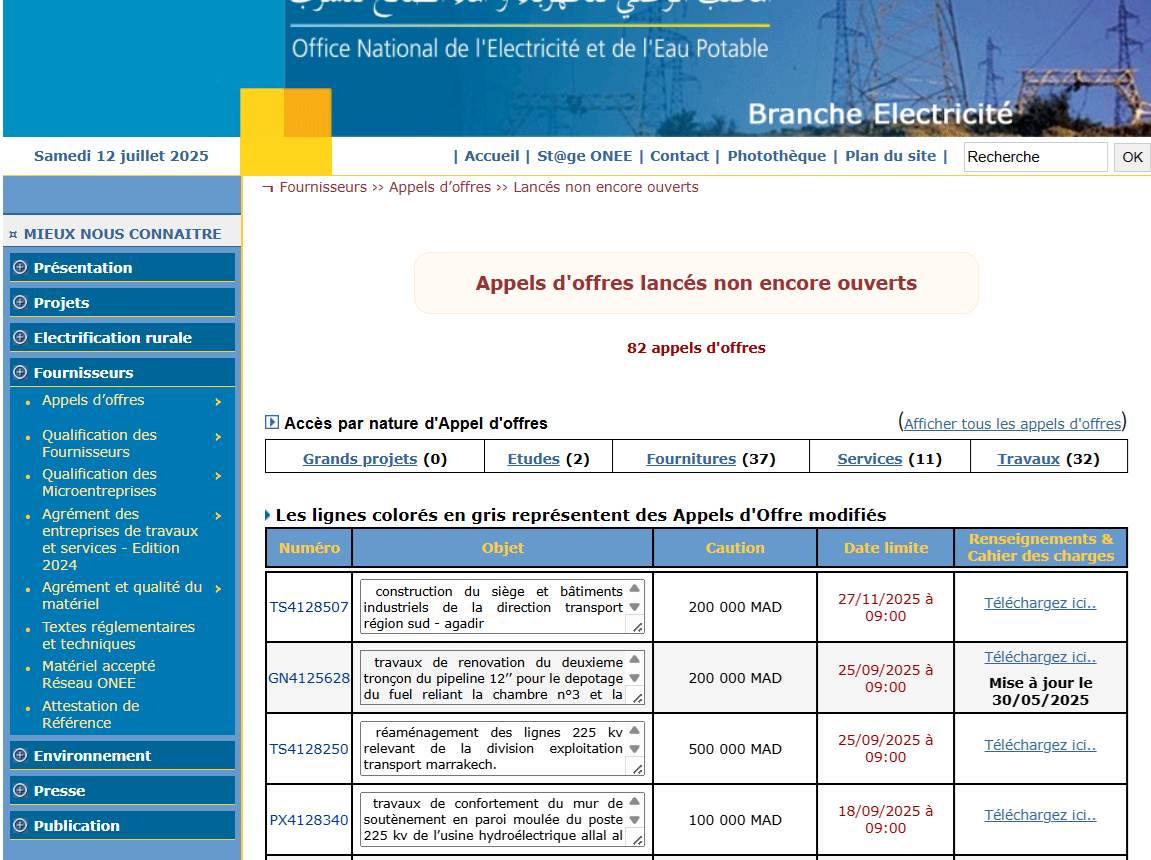
Task: Click Afficher tous les appels d'offres
Action: click(x=1012, y=423)
